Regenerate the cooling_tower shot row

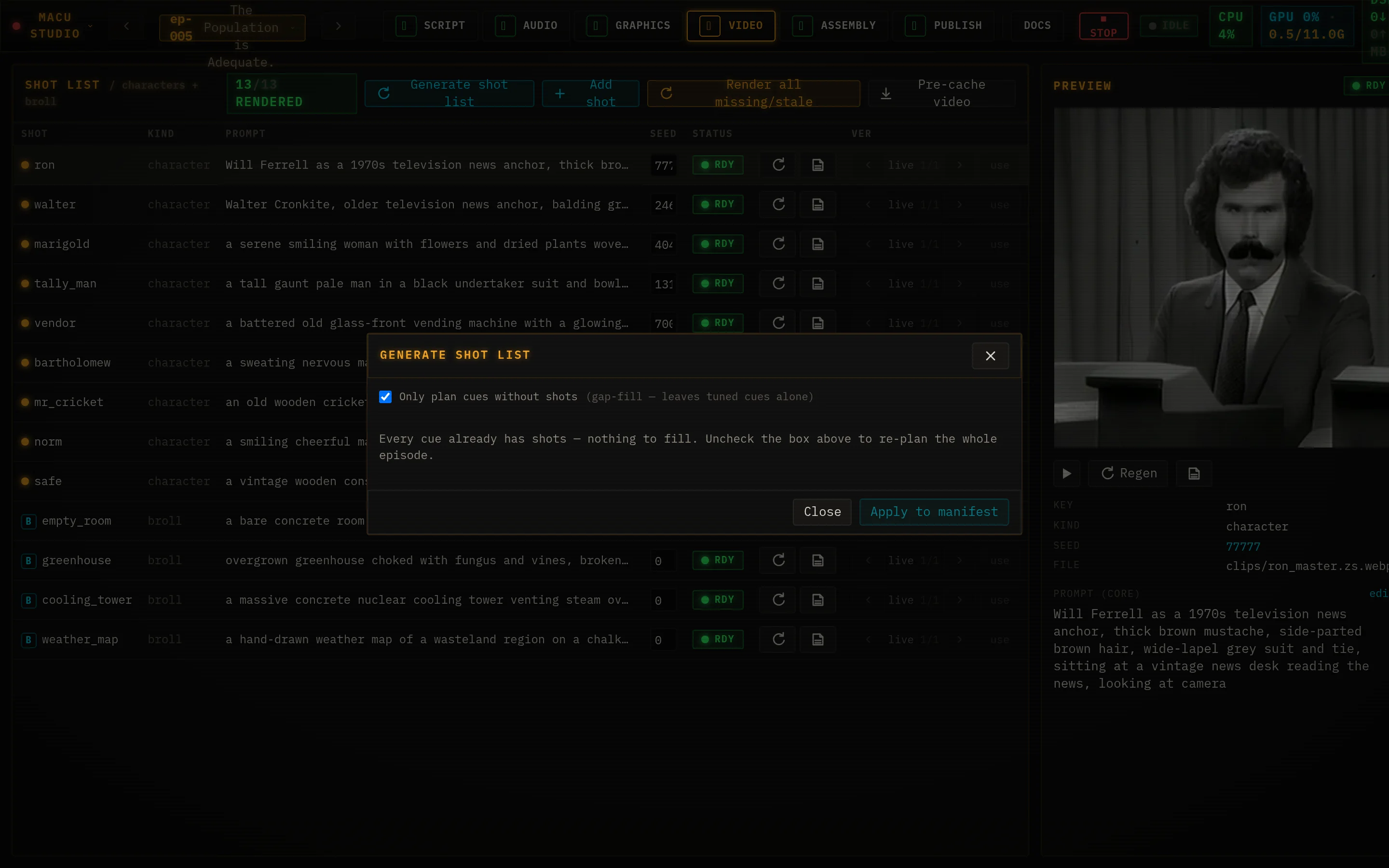pyautogui.click(x=778, y=600)
